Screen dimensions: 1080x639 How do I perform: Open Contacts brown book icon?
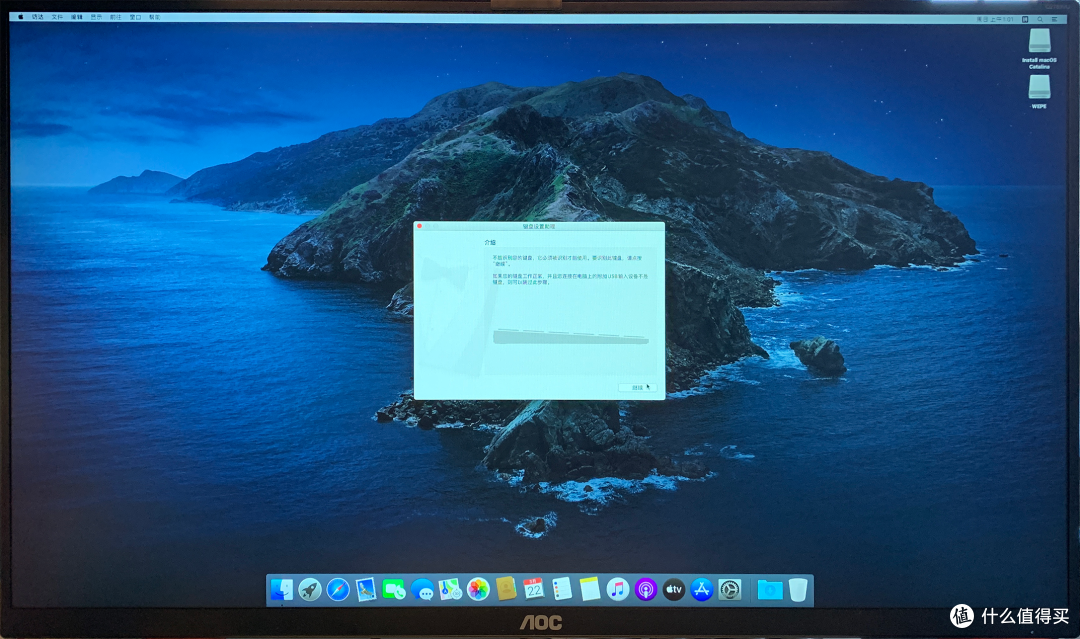(506, 589)
